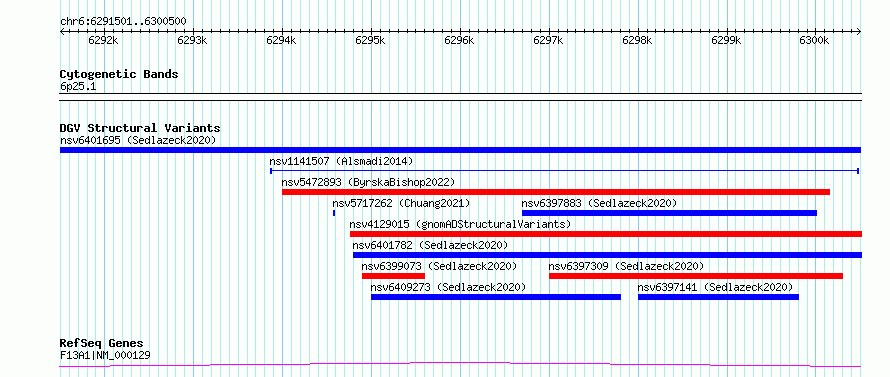Click the 6p25.1 cytogenetic band bar
The width and height of the screenshot is (890, 377).
pos(460,97)
